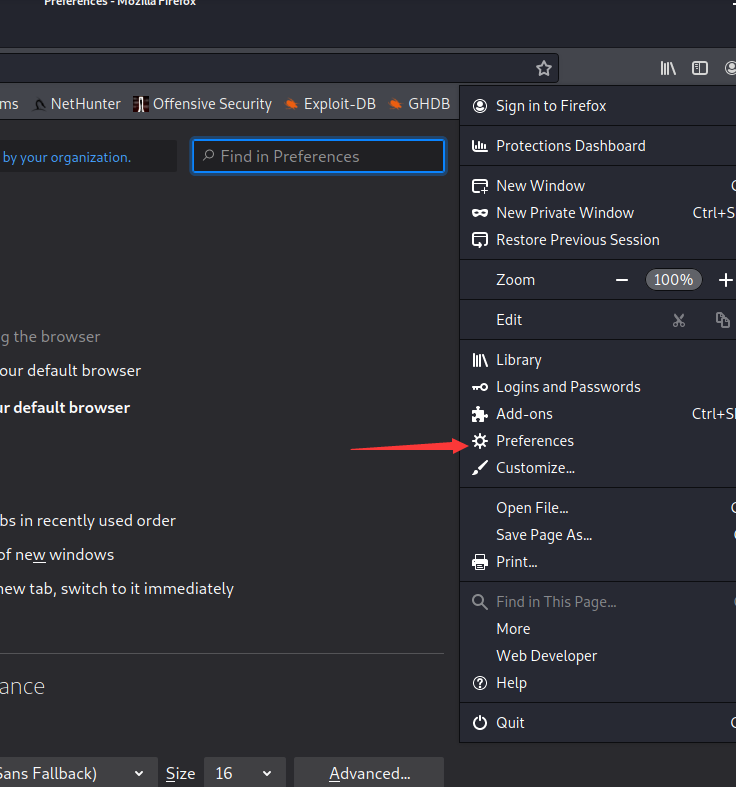Open the Library toolbar icon
The image size is (736, 787).
point(668,68)
